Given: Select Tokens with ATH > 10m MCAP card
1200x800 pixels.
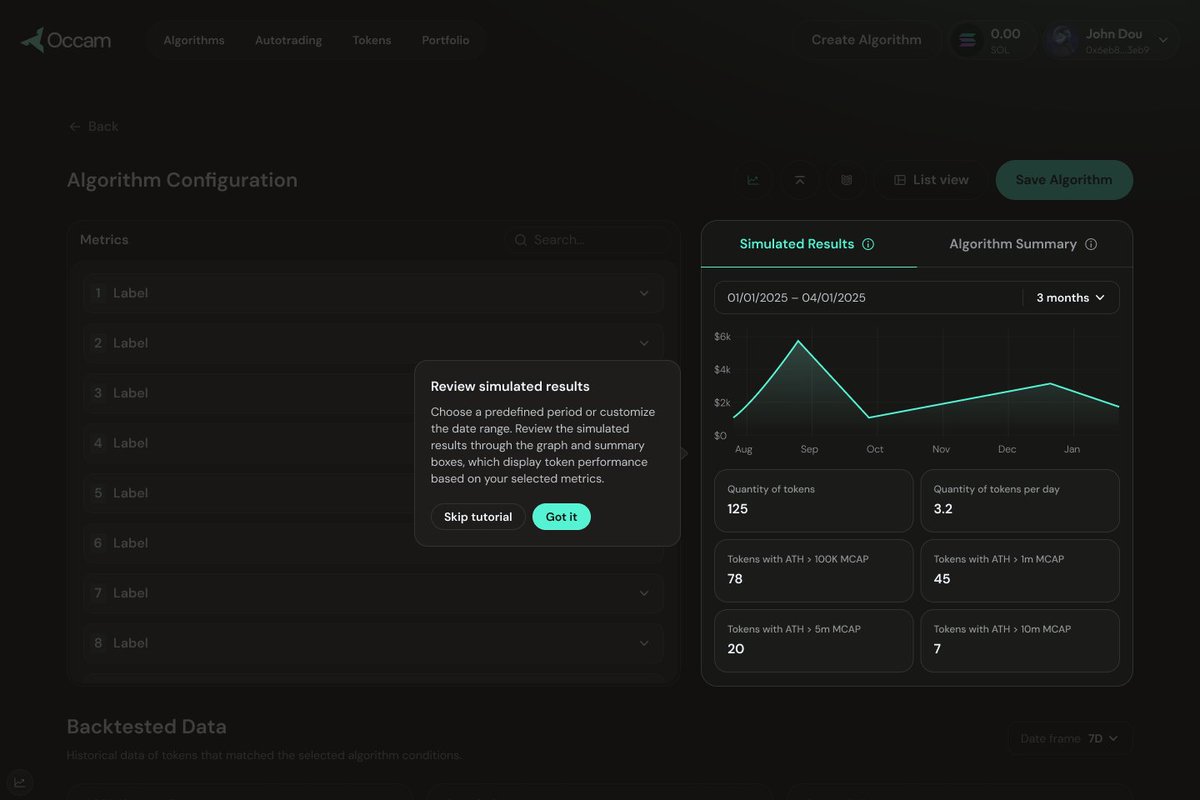Looking at the screenshot, I should point(1020,641).
